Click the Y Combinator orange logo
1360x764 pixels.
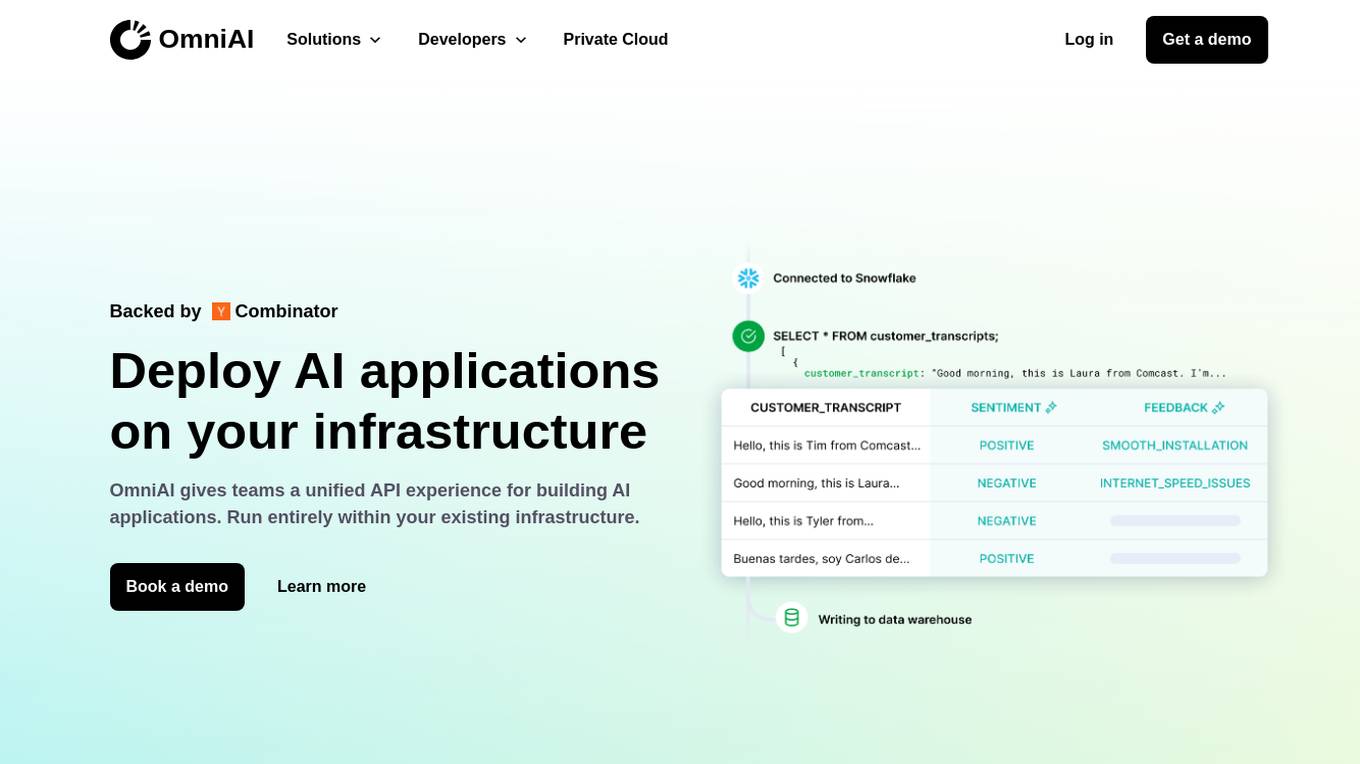[x=221, y=311]
